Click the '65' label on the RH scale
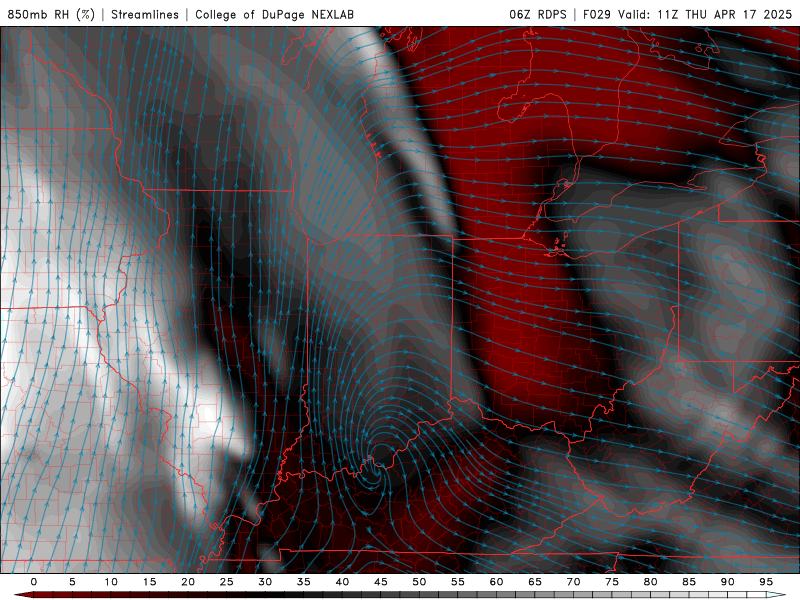Image resolution: width=800 pixels, height=600 pixels. coord(535,582)
